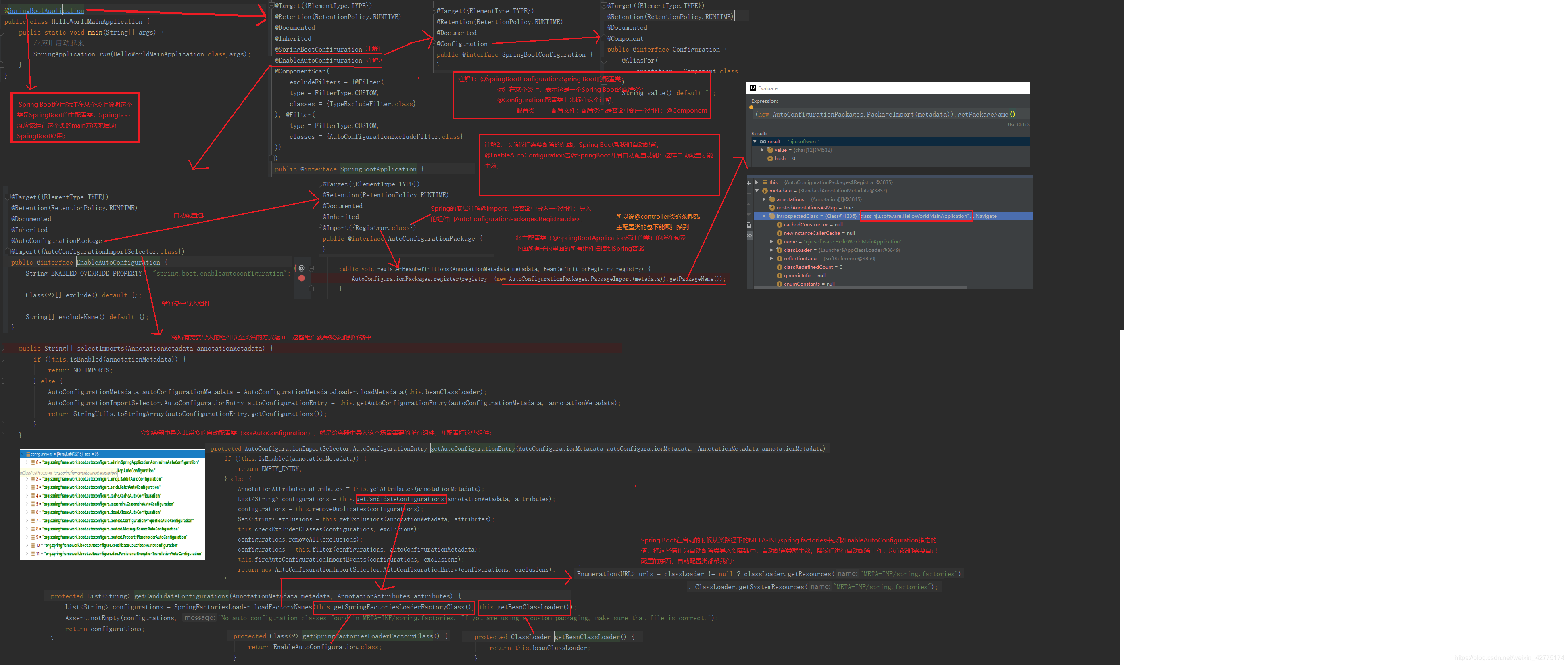Expand configurations item 2 RabbitAutoConfiguration

27,479
